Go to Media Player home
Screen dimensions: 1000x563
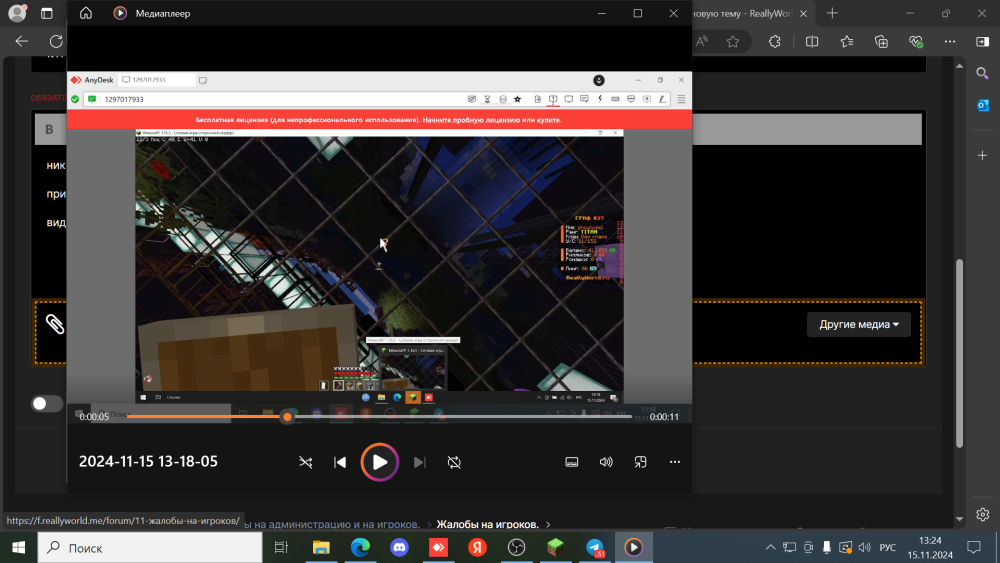(85, 13)
